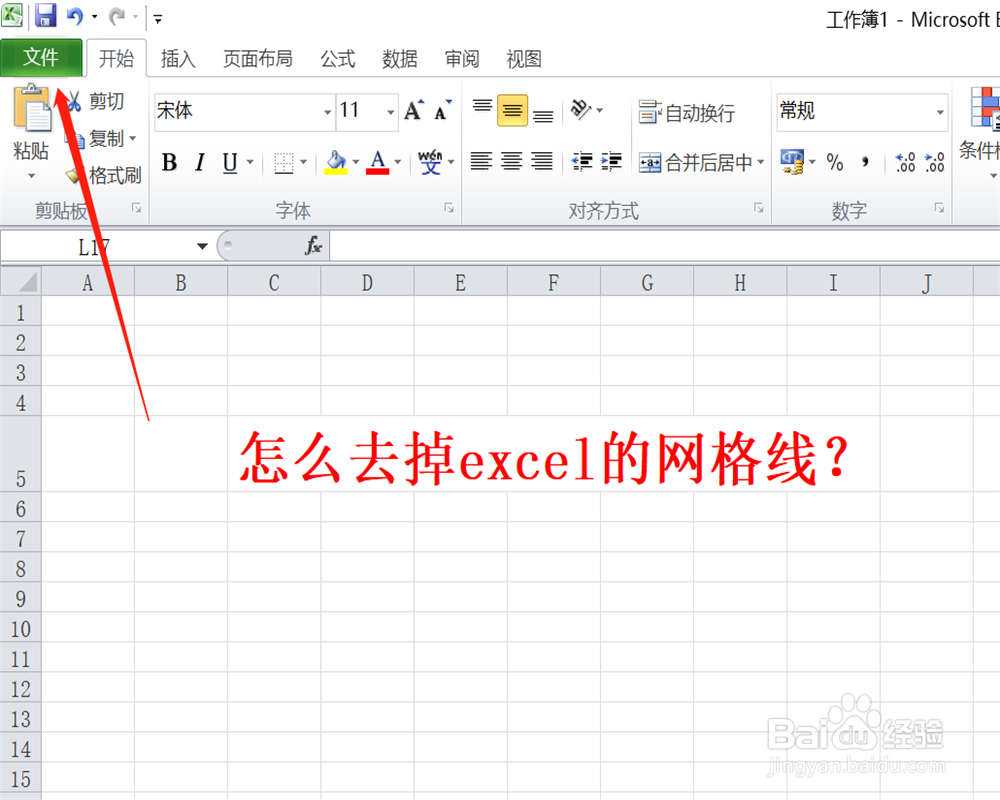Center text horizontally
This screenshot has width=1000, height=800.
click(511, 161)
